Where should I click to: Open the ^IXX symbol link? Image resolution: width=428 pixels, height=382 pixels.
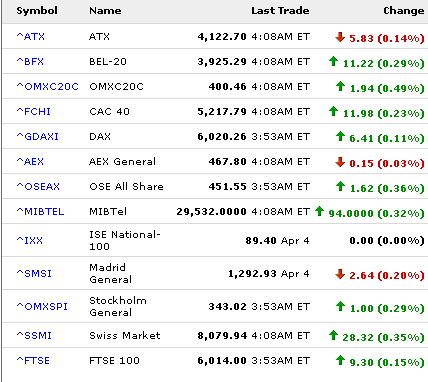30,240
